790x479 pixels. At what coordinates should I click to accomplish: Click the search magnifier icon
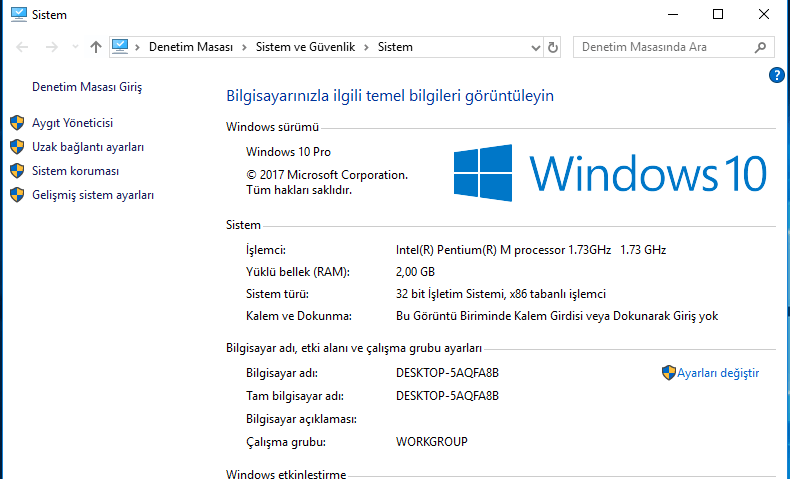pos(760,47)
